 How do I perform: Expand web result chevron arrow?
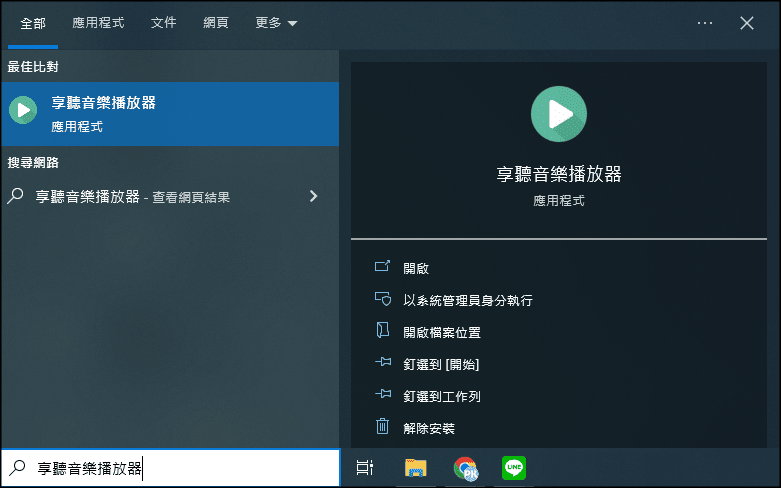pos(313,196)
